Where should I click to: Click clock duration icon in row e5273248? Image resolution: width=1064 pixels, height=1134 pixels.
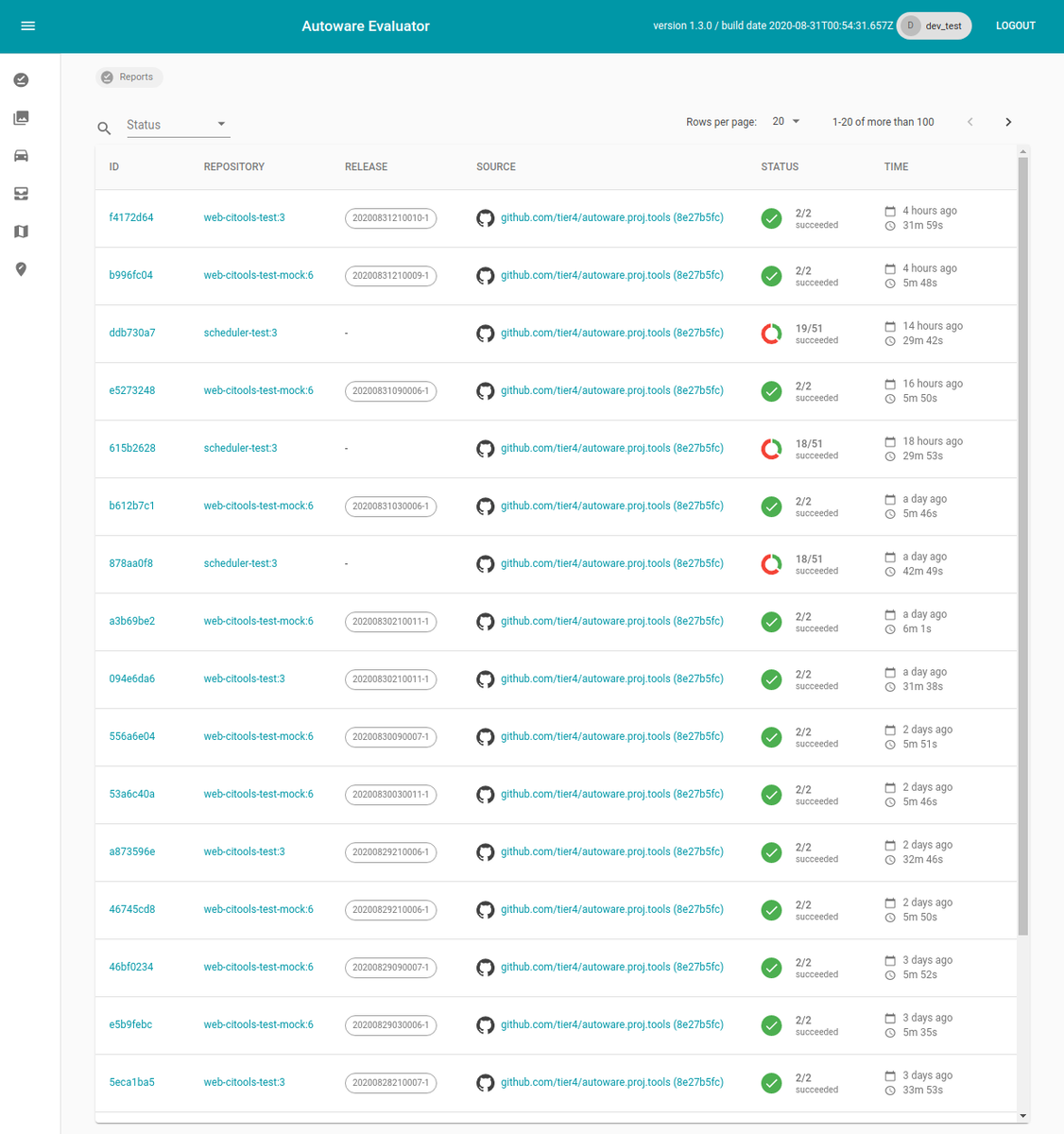[890, 399]
